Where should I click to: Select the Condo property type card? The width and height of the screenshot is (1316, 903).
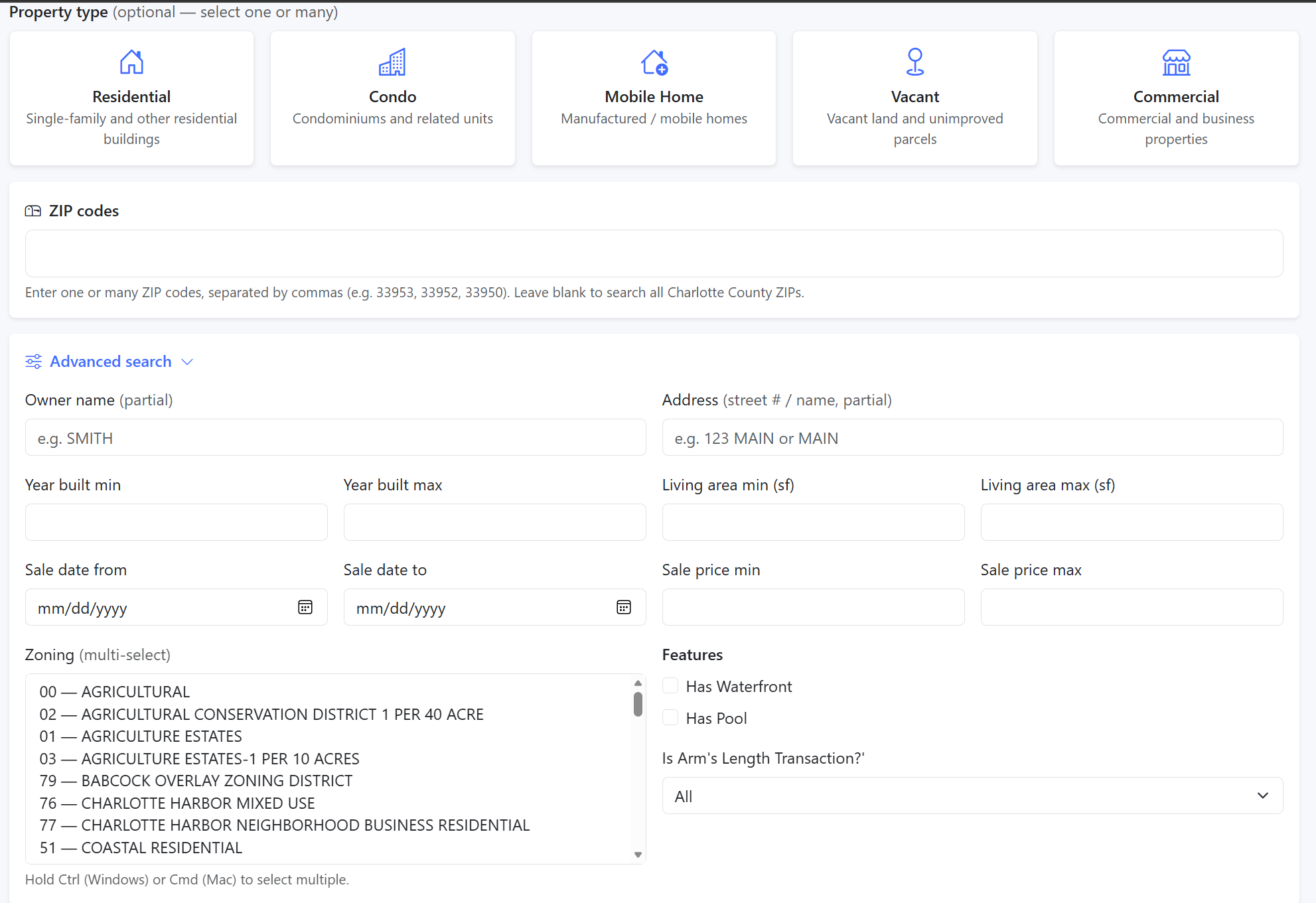point(392,98)
